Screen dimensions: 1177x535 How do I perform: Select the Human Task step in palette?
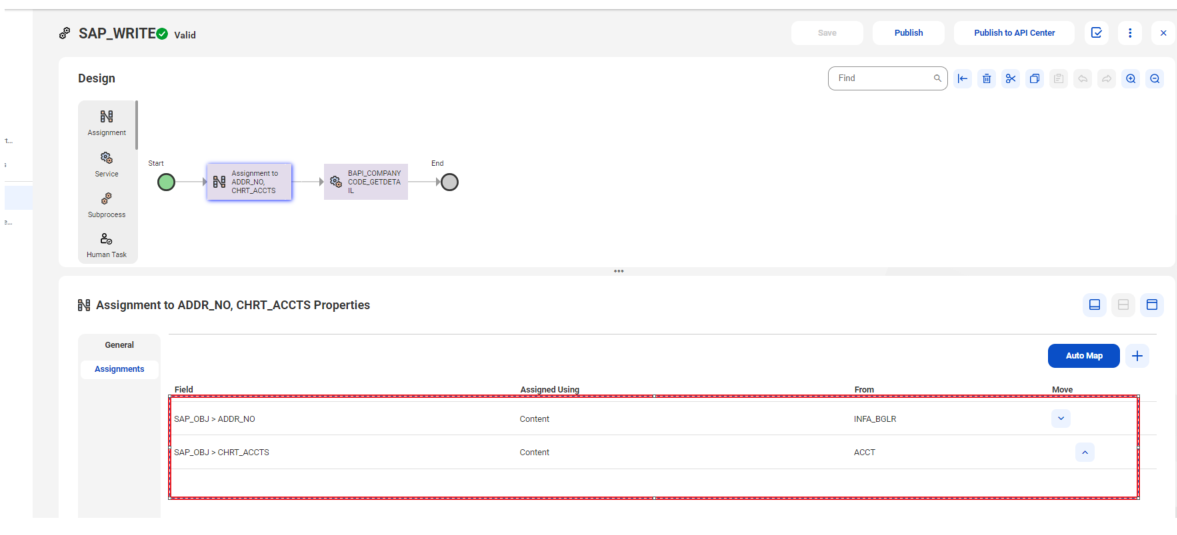tap(107, 245)
